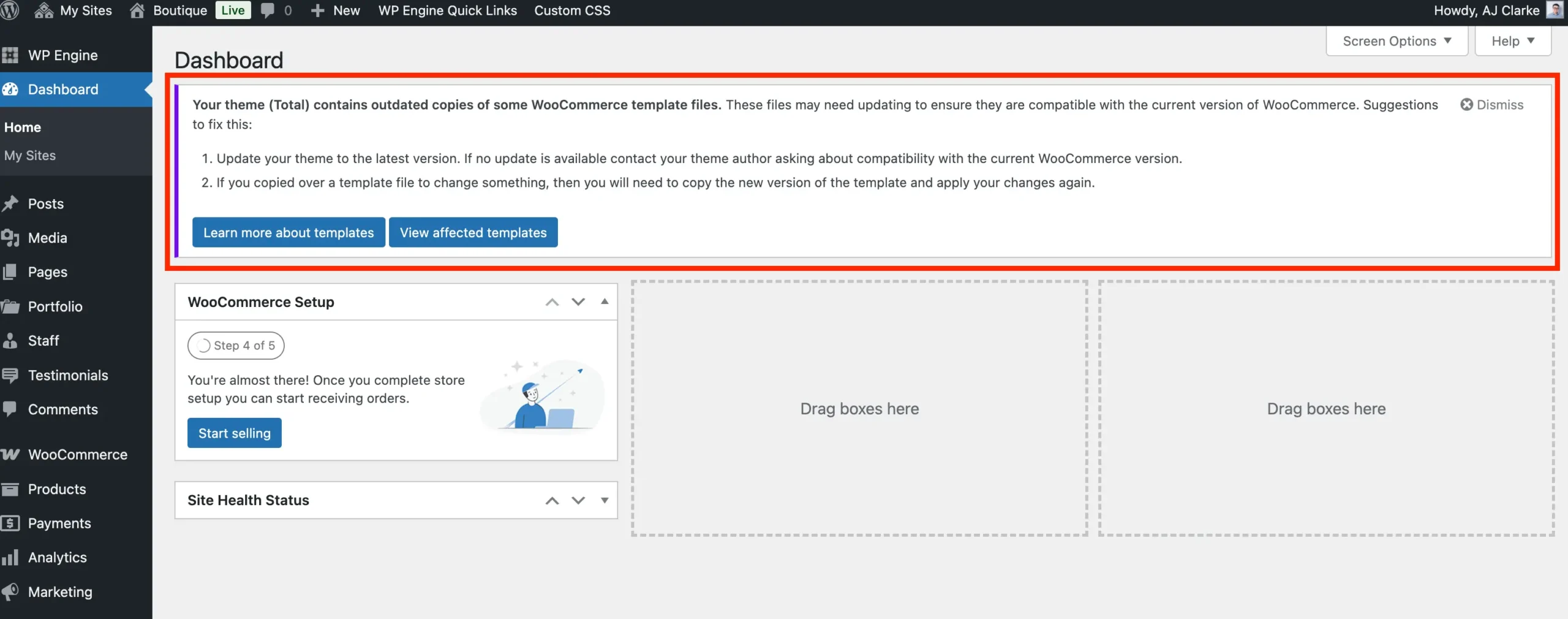Move WooCommerce Setup box up

[552, 302]
